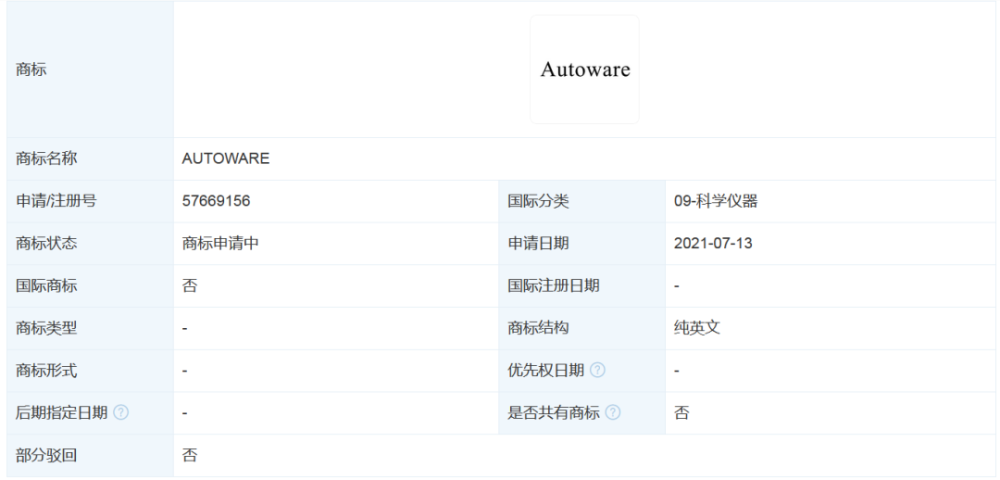Click the 国际注册日期 label
Screen dimensions: 1000x480
[x=554, y=286]
